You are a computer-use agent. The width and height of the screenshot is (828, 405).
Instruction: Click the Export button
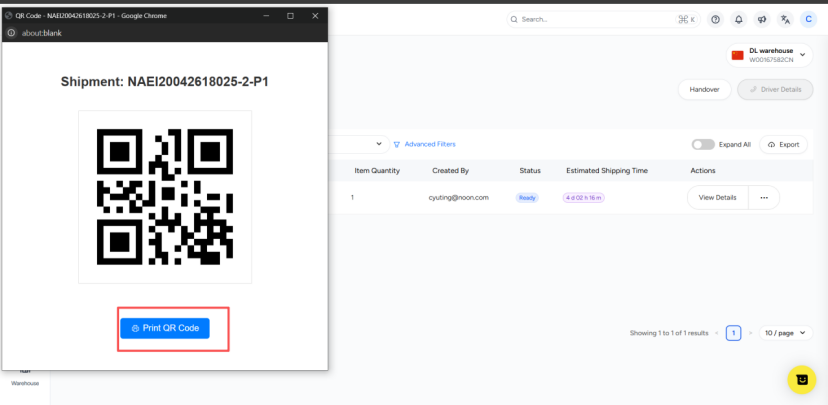point(784,145)
